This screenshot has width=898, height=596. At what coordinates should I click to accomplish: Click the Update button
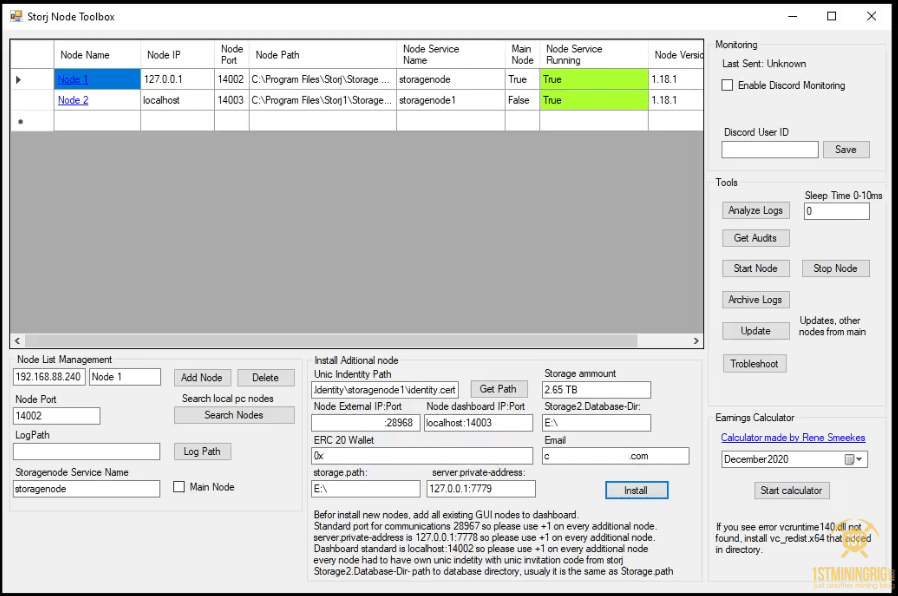click(755, 331)
